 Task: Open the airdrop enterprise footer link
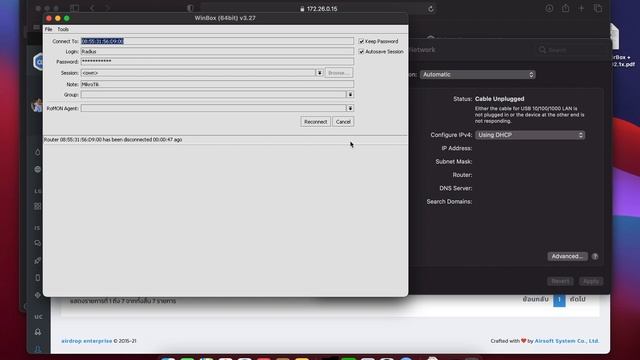pos(87,341)
